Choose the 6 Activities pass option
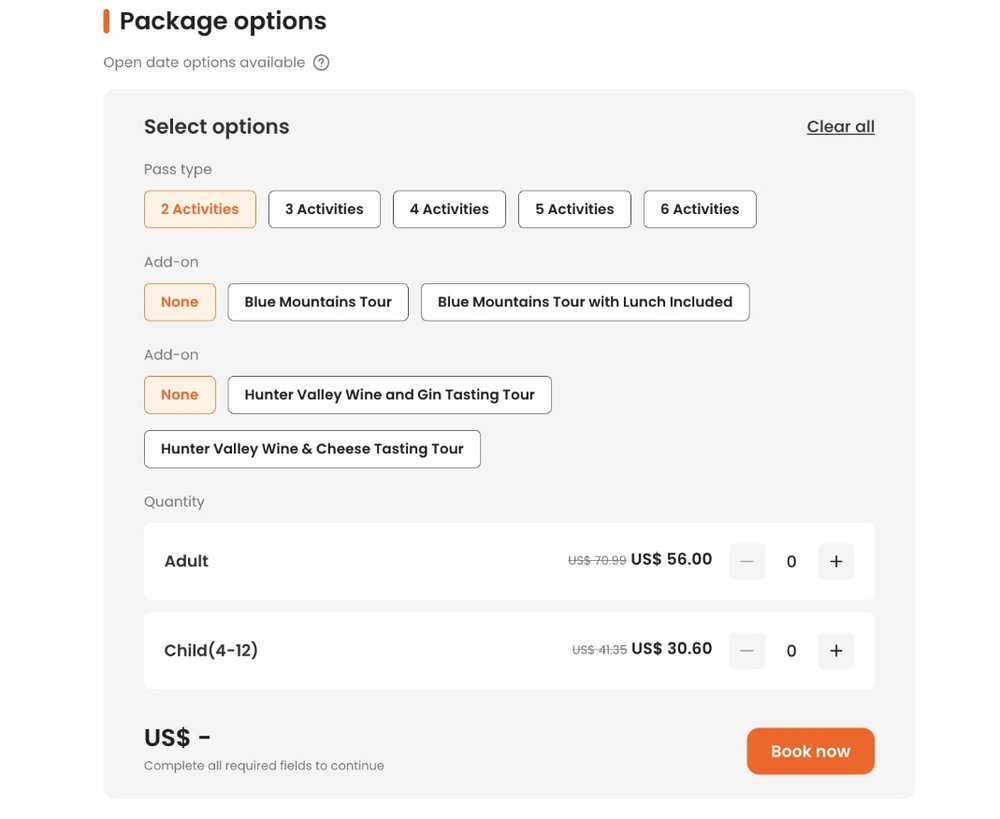This screenshot has width=1000, height=819. coord(699,209)
